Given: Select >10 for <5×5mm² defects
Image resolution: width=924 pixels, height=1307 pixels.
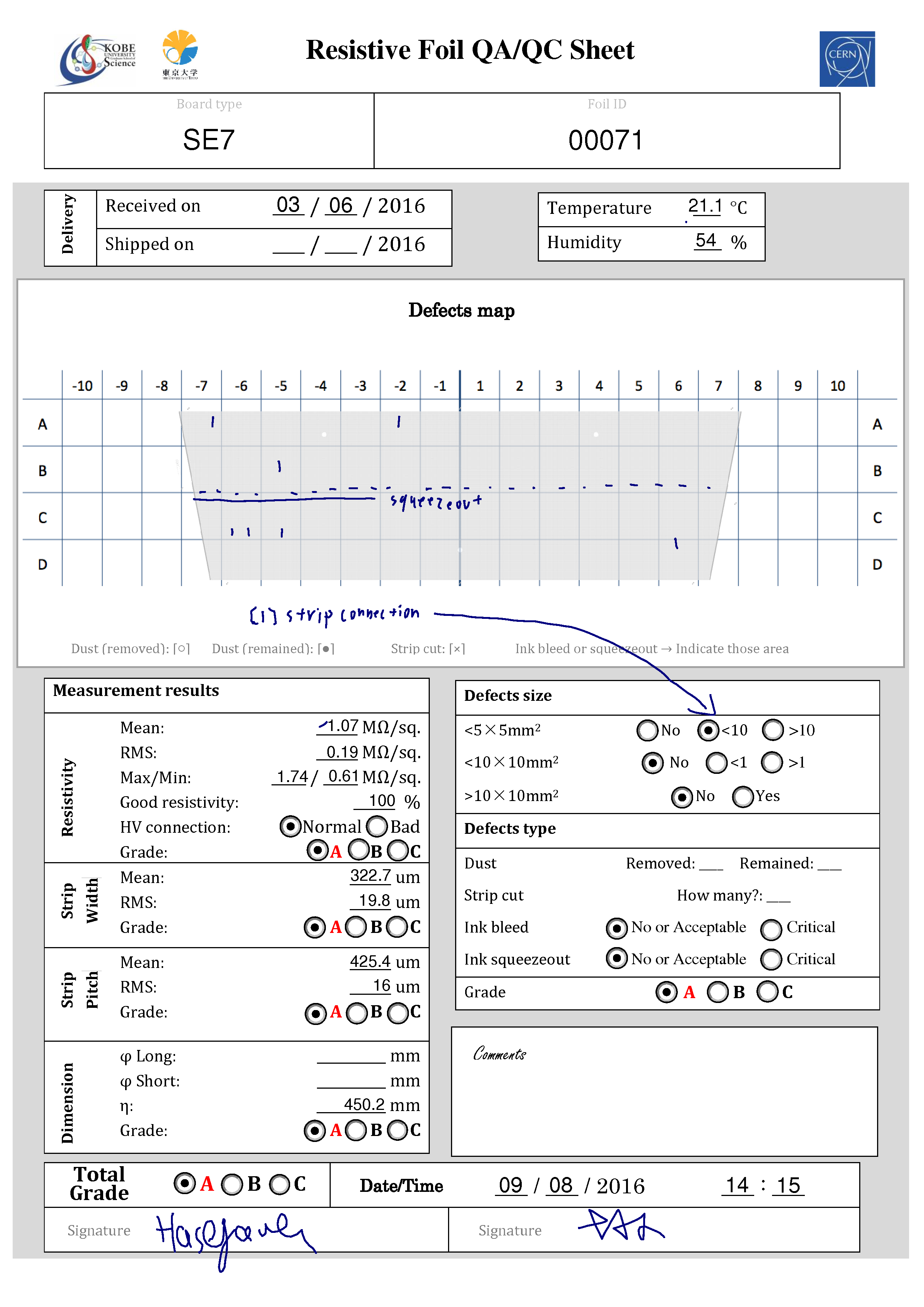Looking at the screenshot, I should tap(773, 730).
